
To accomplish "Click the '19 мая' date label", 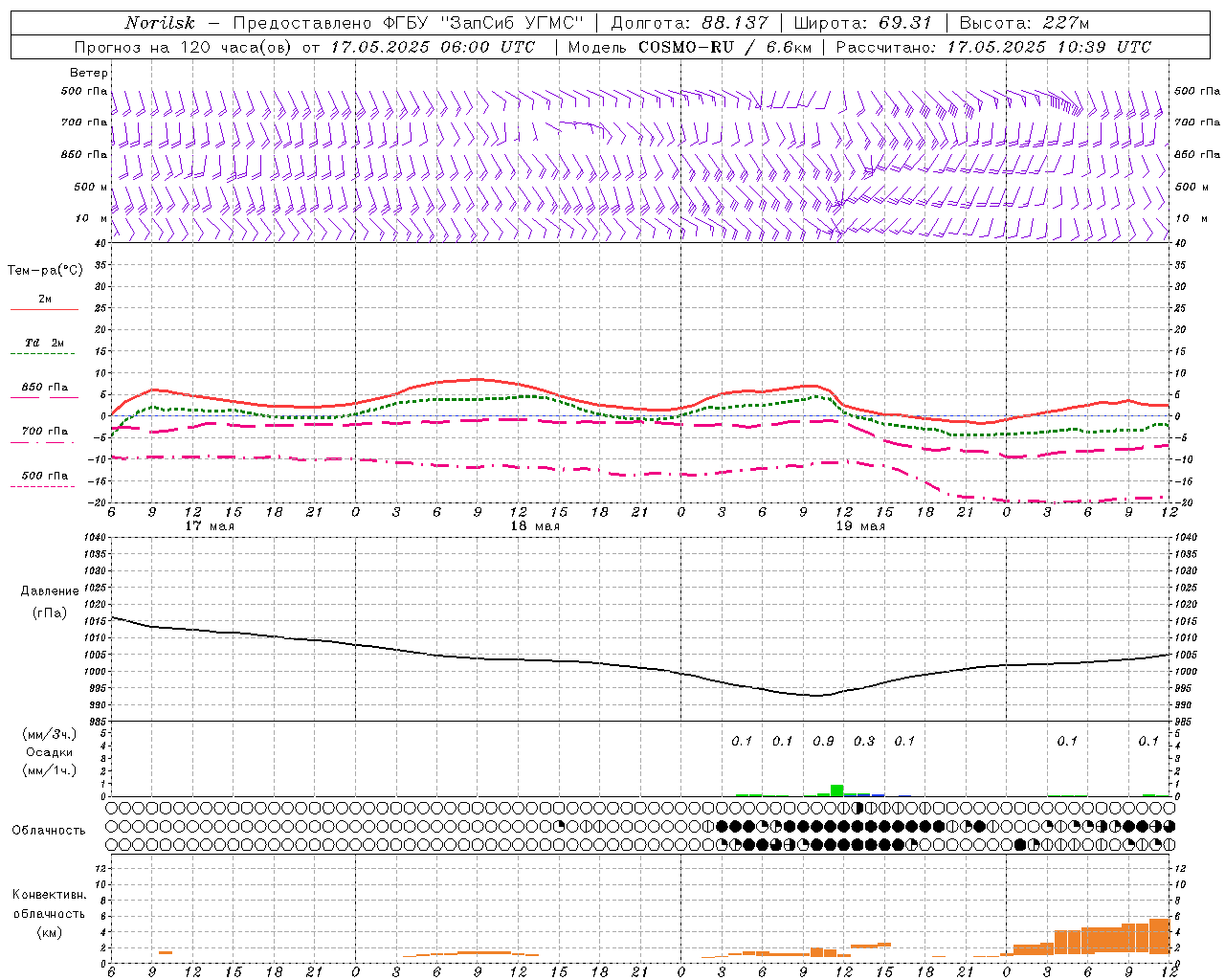I will pyautogui.click(x=860, y=526).
